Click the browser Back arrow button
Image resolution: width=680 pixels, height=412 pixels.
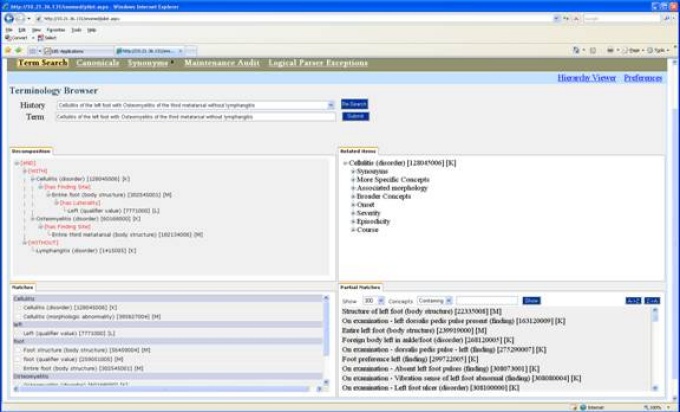[10, 18]
